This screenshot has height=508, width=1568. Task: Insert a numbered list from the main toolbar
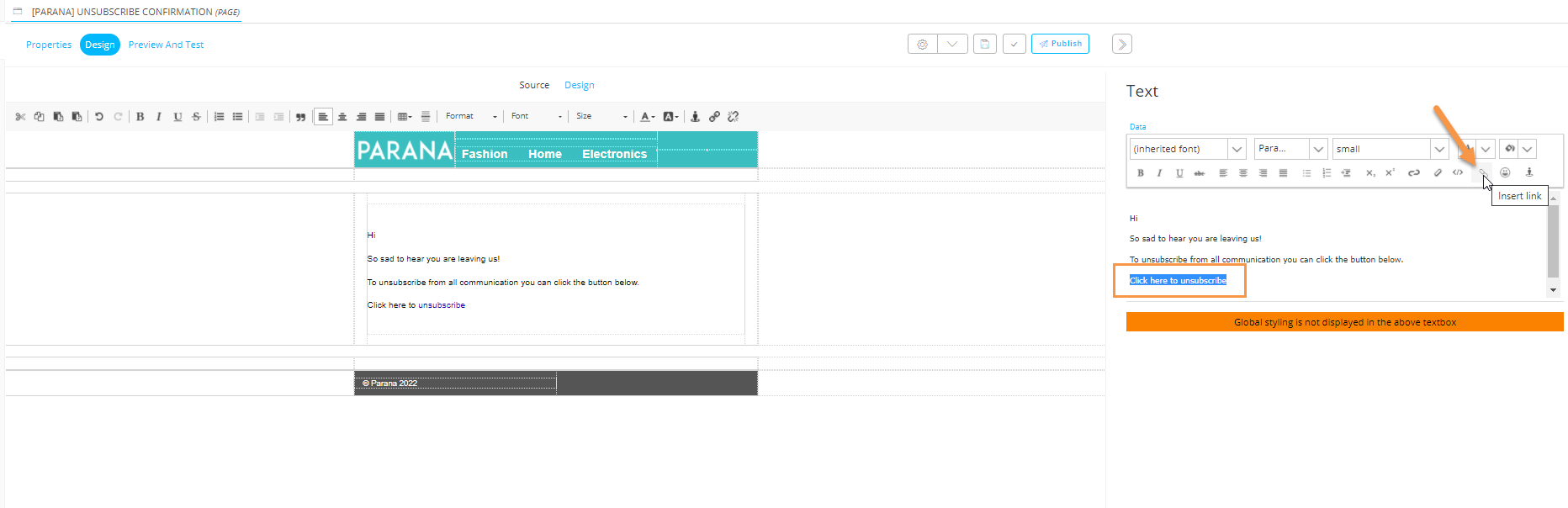[219, 117]
